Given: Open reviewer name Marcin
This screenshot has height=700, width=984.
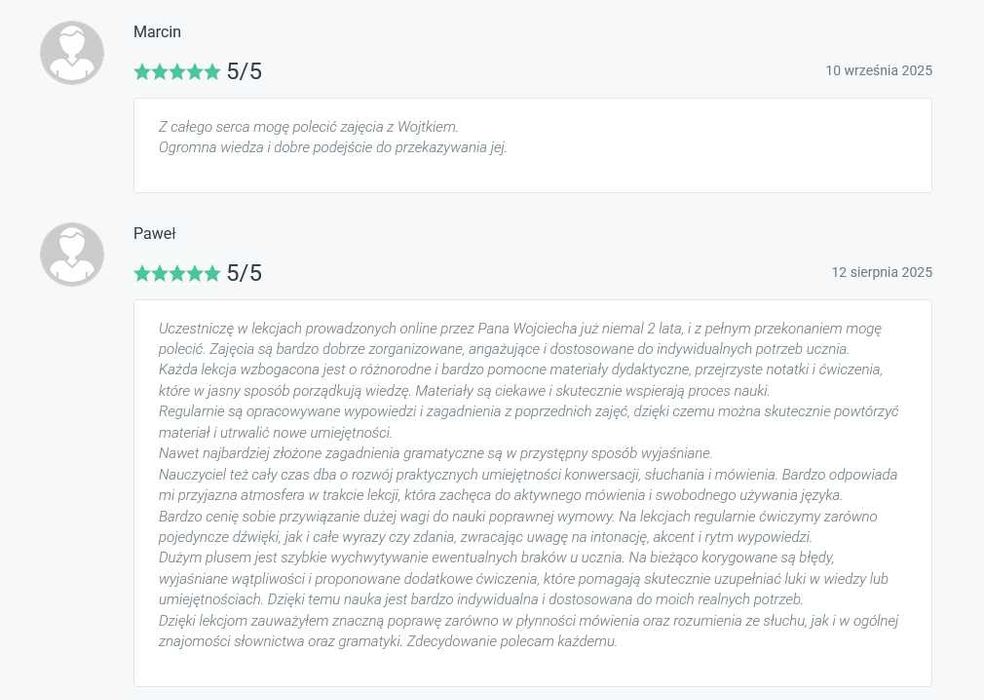Looking at the screenshot, I should click(157, 32).
